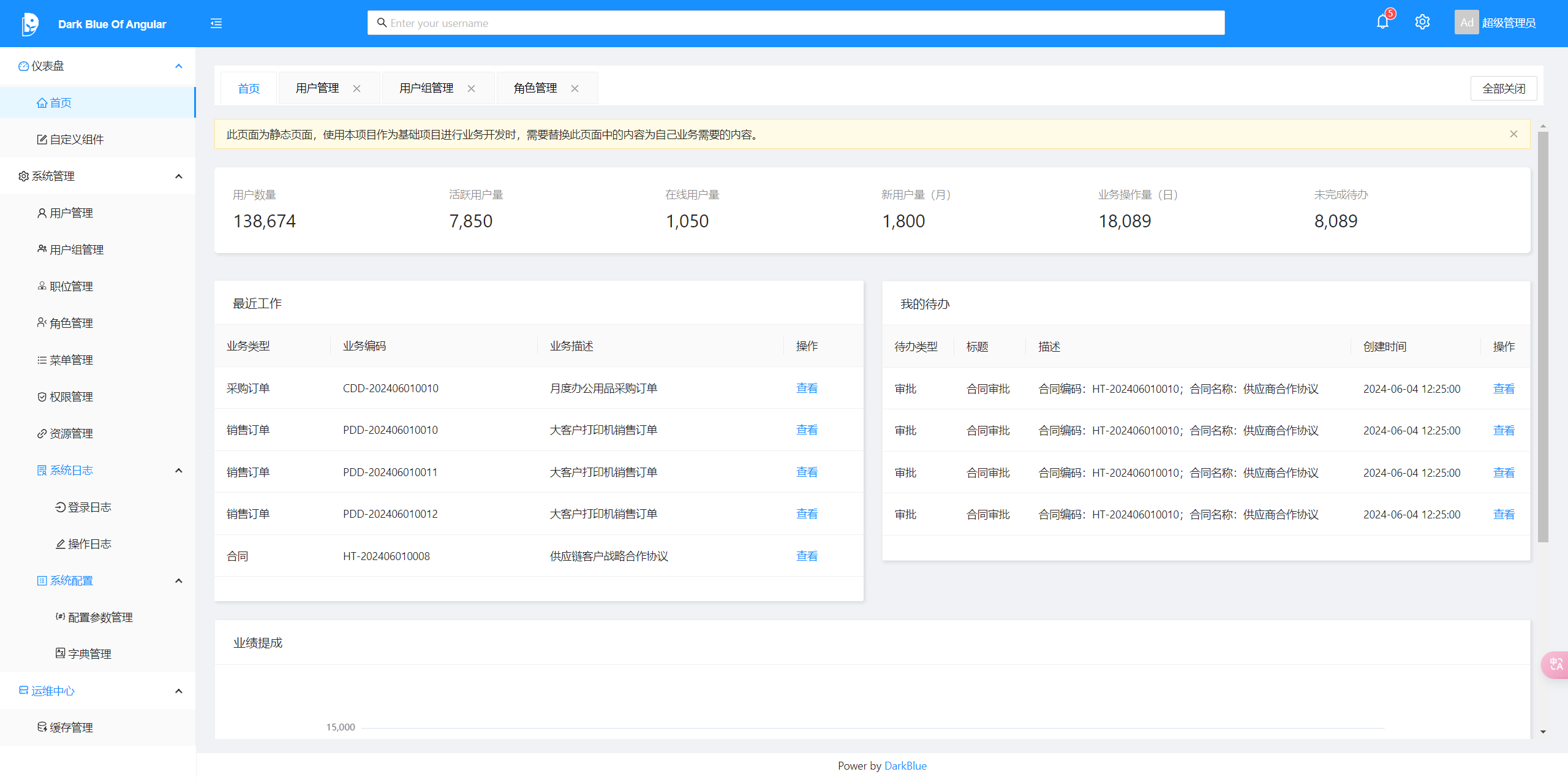Collapse the 仪表盘 menu group
Image resolution: width=1568 pixels, height=777 pixels.
click(x=179, y=66)
